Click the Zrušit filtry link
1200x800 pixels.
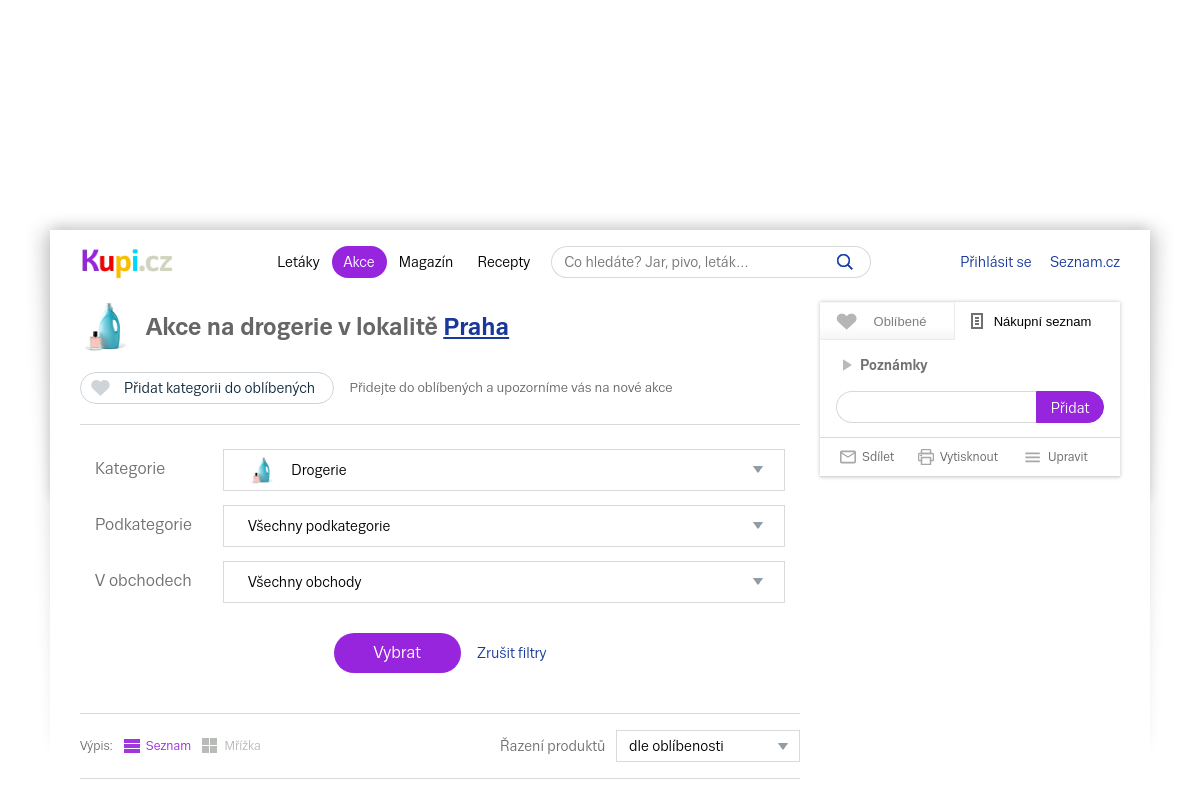point(511,653)
